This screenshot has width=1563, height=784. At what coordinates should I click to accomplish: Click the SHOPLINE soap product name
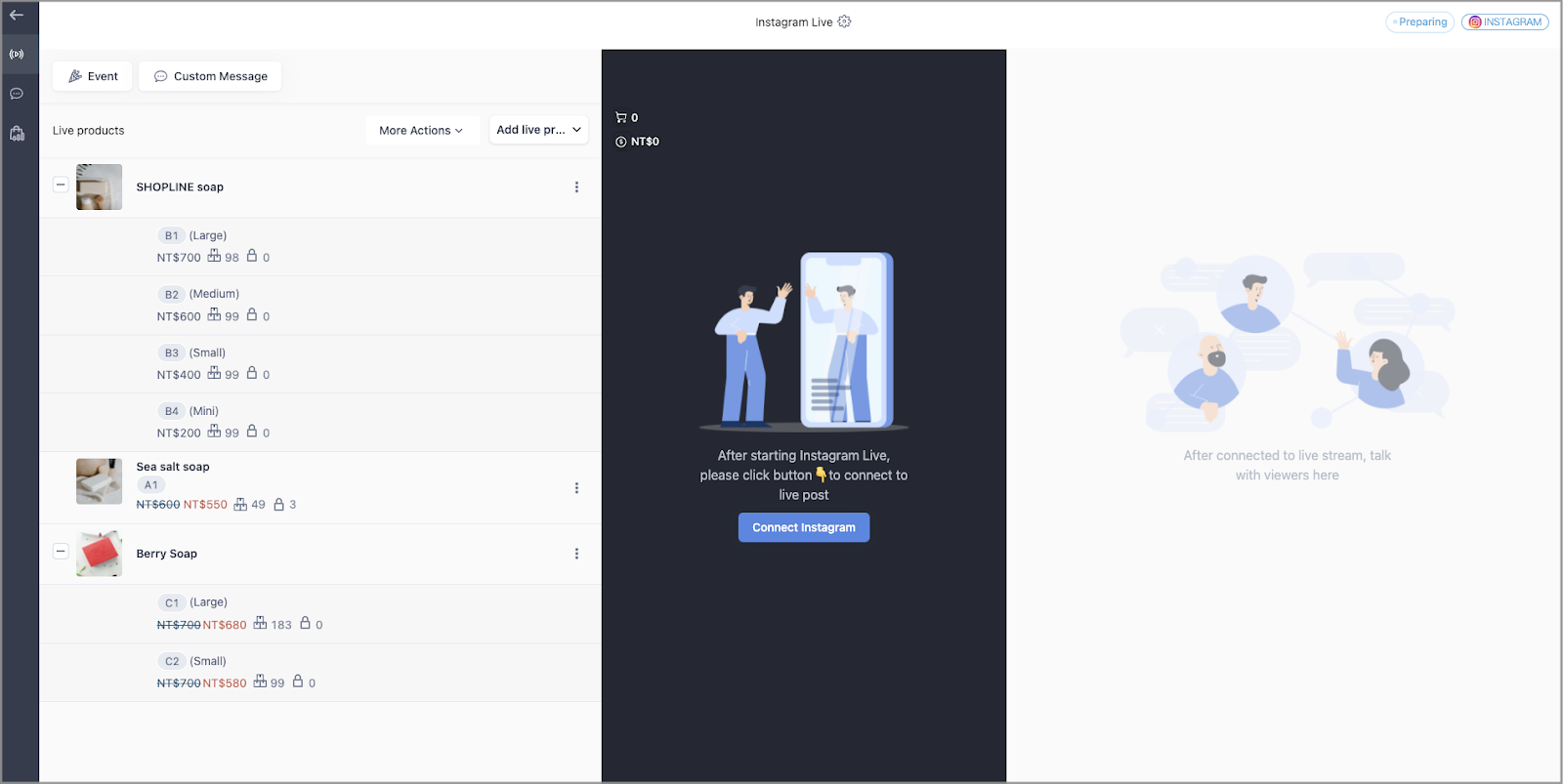(x=180, y=187)
